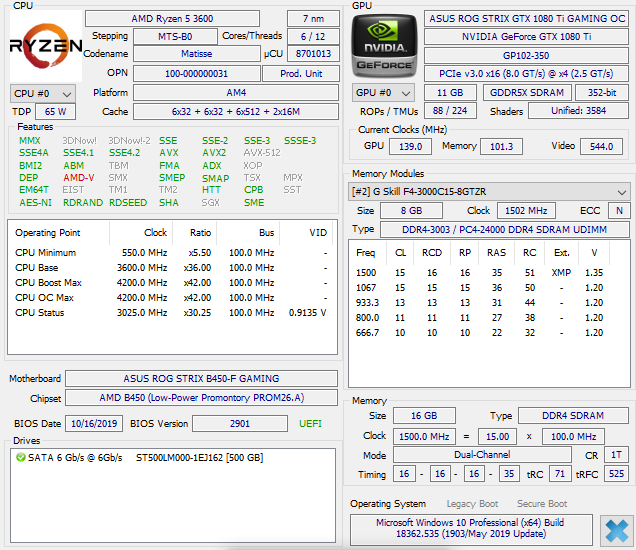The width and height of the screenshot is (636, 550).
Task: Click the Secure Boot label
Action: [543, 504]
